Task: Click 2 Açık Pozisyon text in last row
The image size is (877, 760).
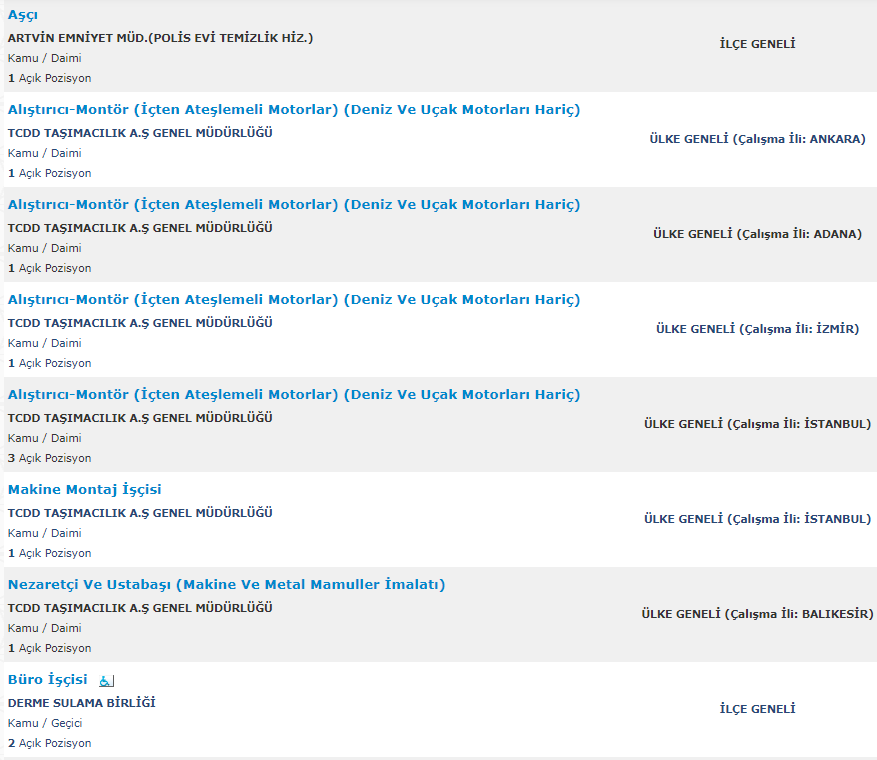Action: click(x=49, y=743)
